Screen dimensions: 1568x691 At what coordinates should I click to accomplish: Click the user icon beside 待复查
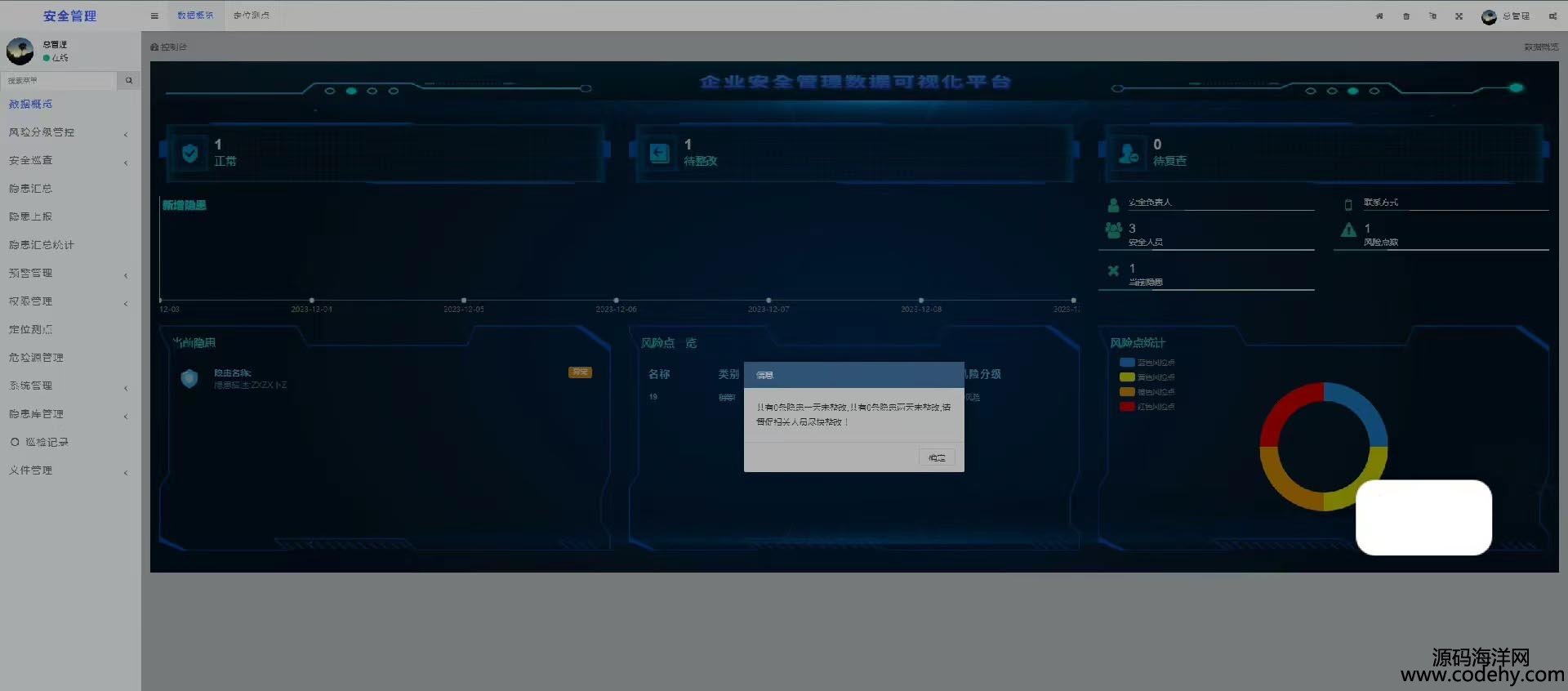[1129, 153]
